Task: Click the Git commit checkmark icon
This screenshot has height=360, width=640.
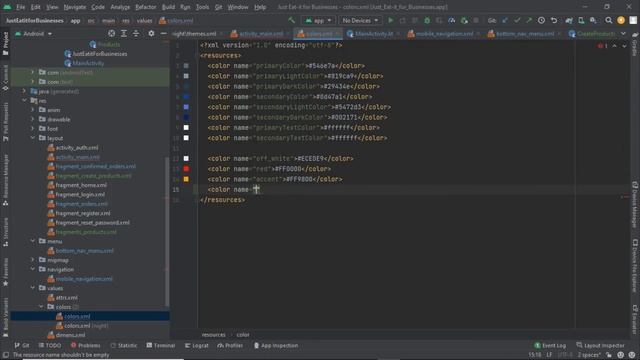Action: click(x=517, y=20)
